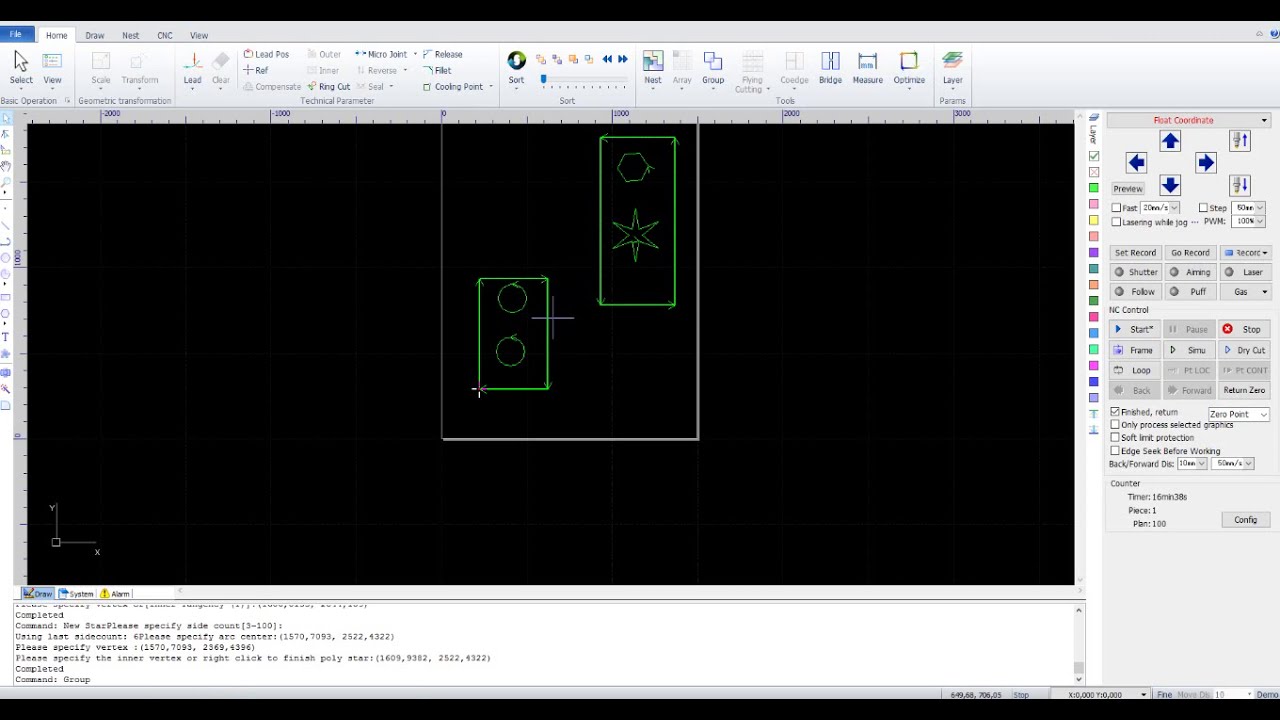Click the sort backward double-arrow icon
1280x720 pixels.
click(607, 59)
